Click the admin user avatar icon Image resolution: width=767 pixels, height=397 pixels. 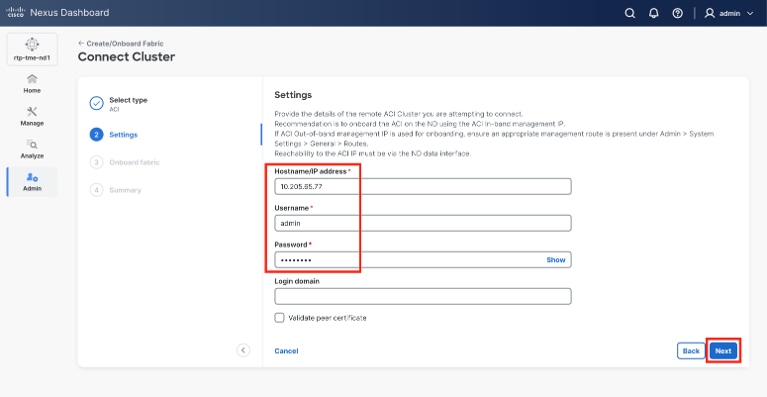(x=710, y=13)
